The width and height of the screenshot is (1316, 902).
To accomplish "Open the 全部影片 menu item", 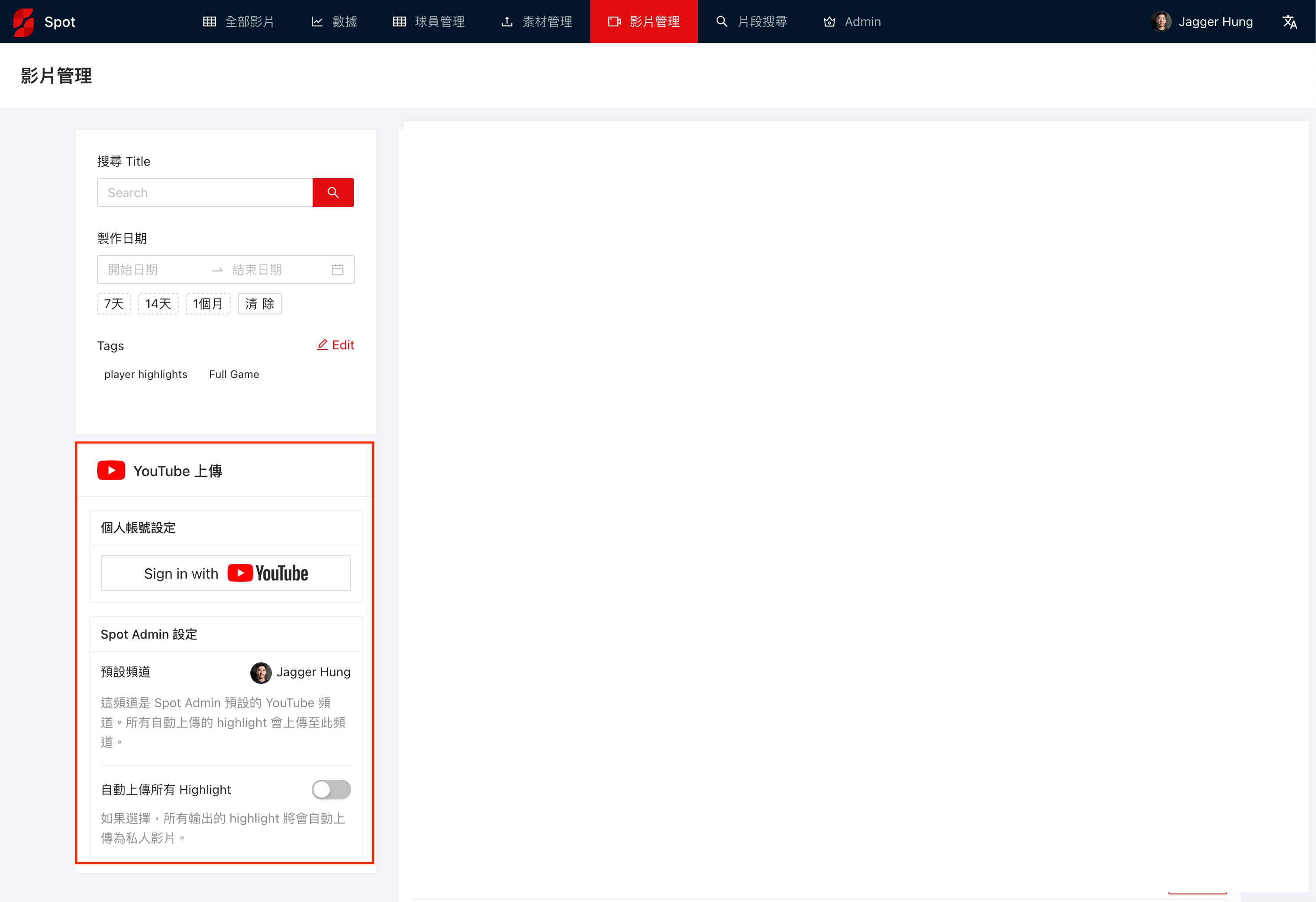I will coord(238,21).
